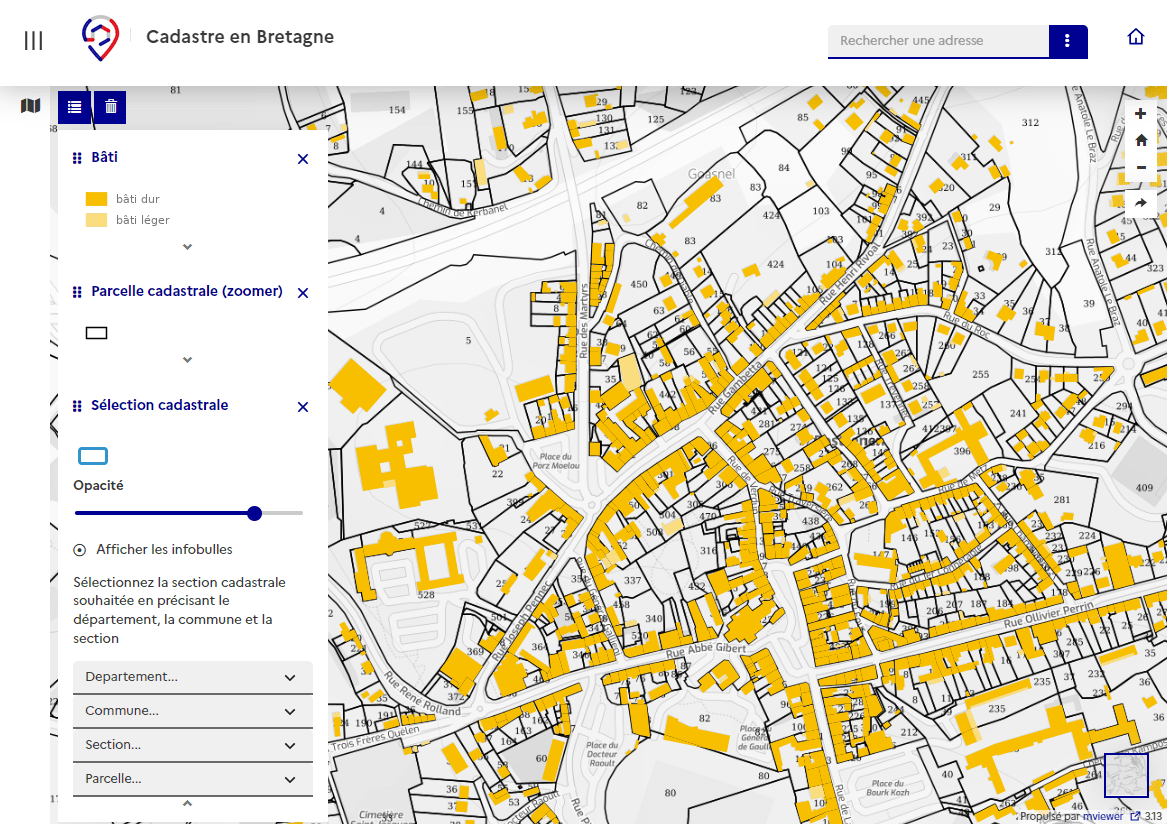Zoom in with the plus button
This screenshot has height=824, width=1167.
click(x=1141, y=114)
